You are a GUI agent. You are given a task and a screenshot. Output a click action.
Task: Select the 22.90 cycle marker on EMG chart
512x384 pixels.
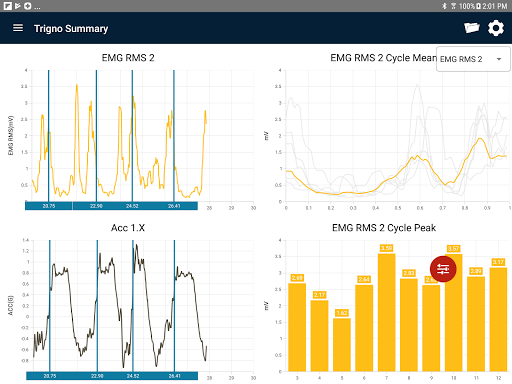click(x=96, y=206)
